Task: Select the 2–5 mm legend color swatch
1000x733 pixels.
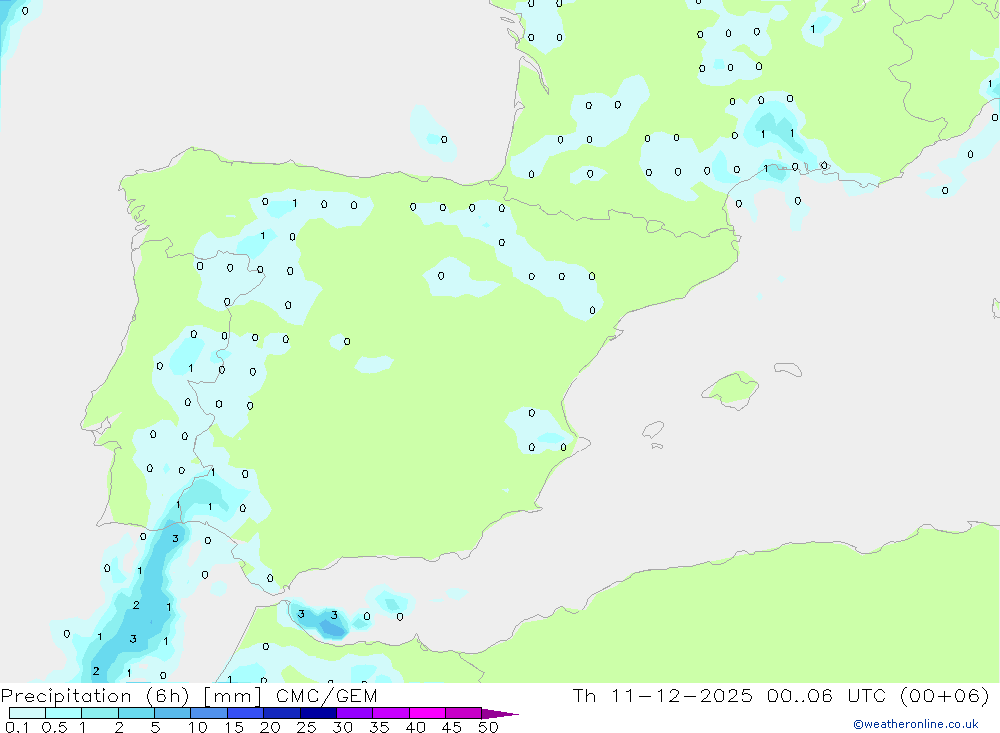Action: 136,713
